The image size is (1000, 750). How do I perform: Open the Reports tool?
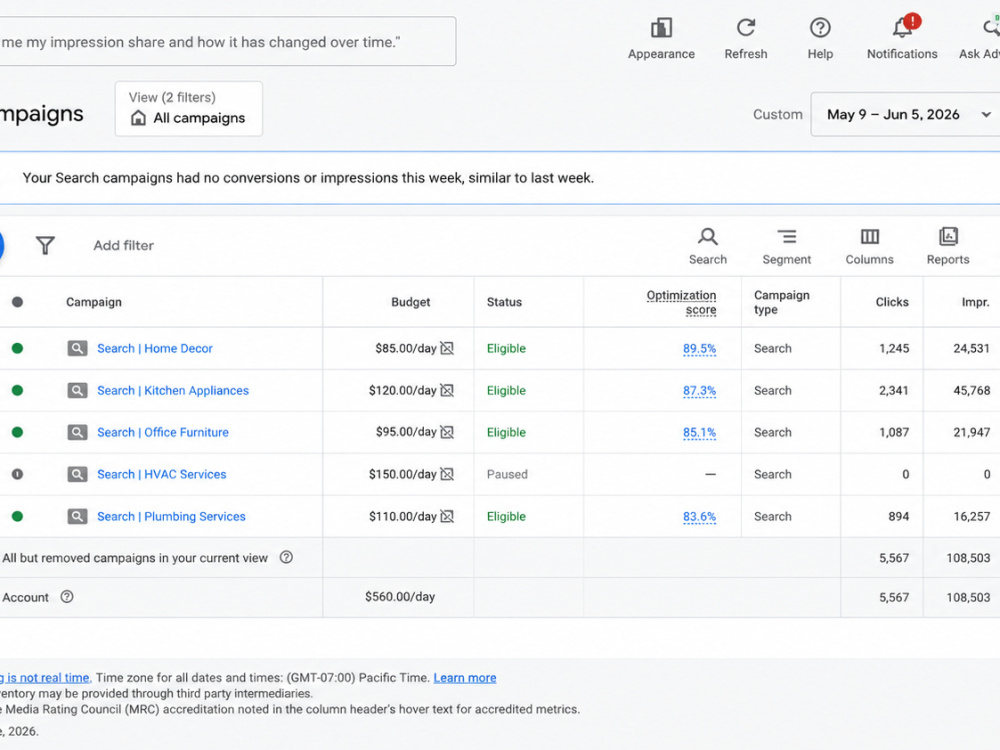coord(948,246)
